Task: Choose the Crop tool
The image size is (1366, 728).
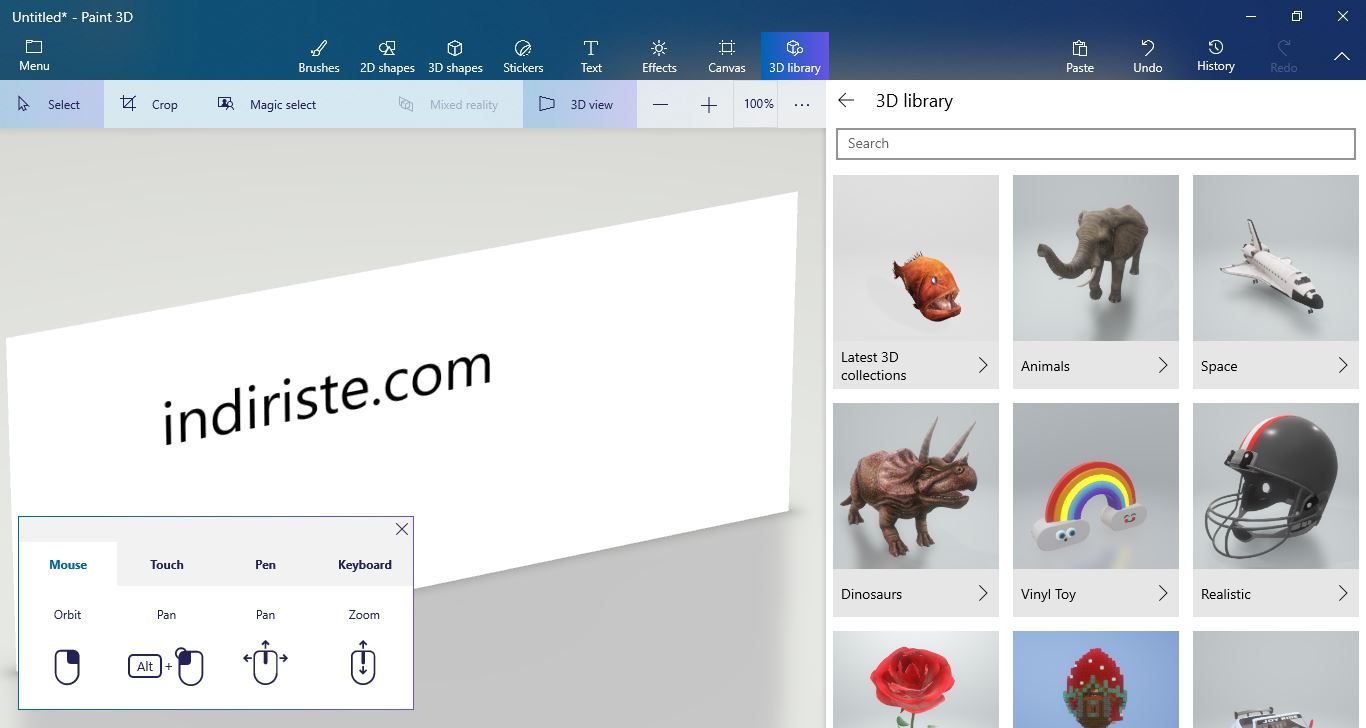Action: coord(149,104)
